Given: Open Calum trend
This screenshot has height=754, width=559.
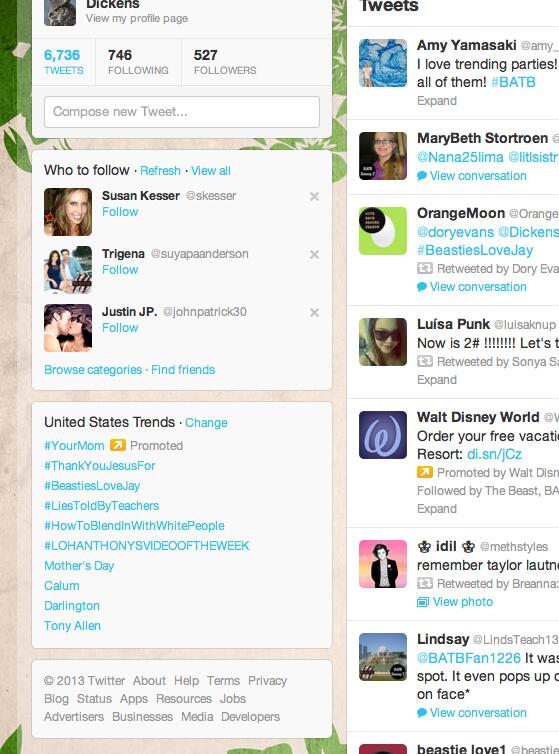Looking at the screenshot, I should [x=62, y=586].
